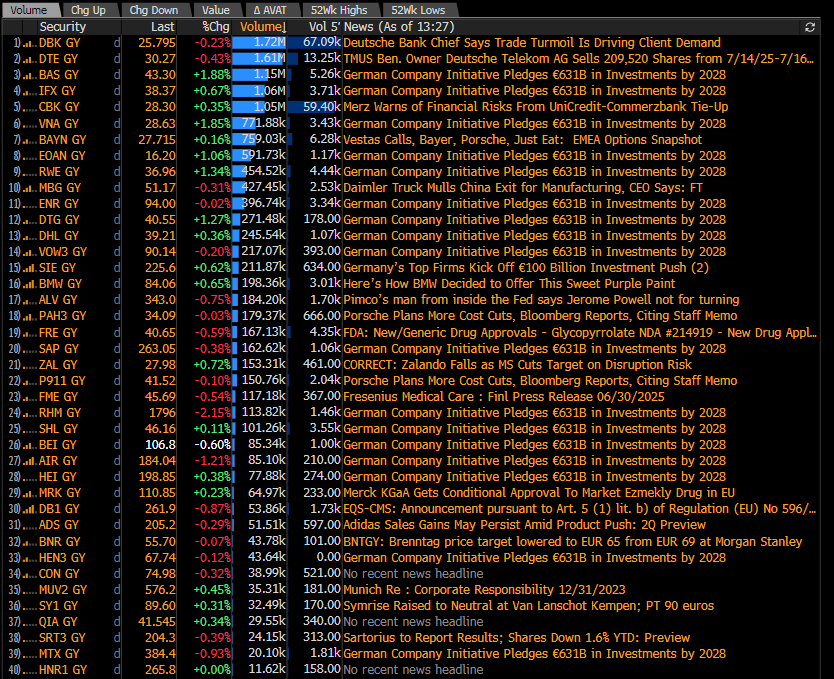Screen dimensions: 834x679
Task: Open chart icon beside RHM GY
Action: coord(29,413)
